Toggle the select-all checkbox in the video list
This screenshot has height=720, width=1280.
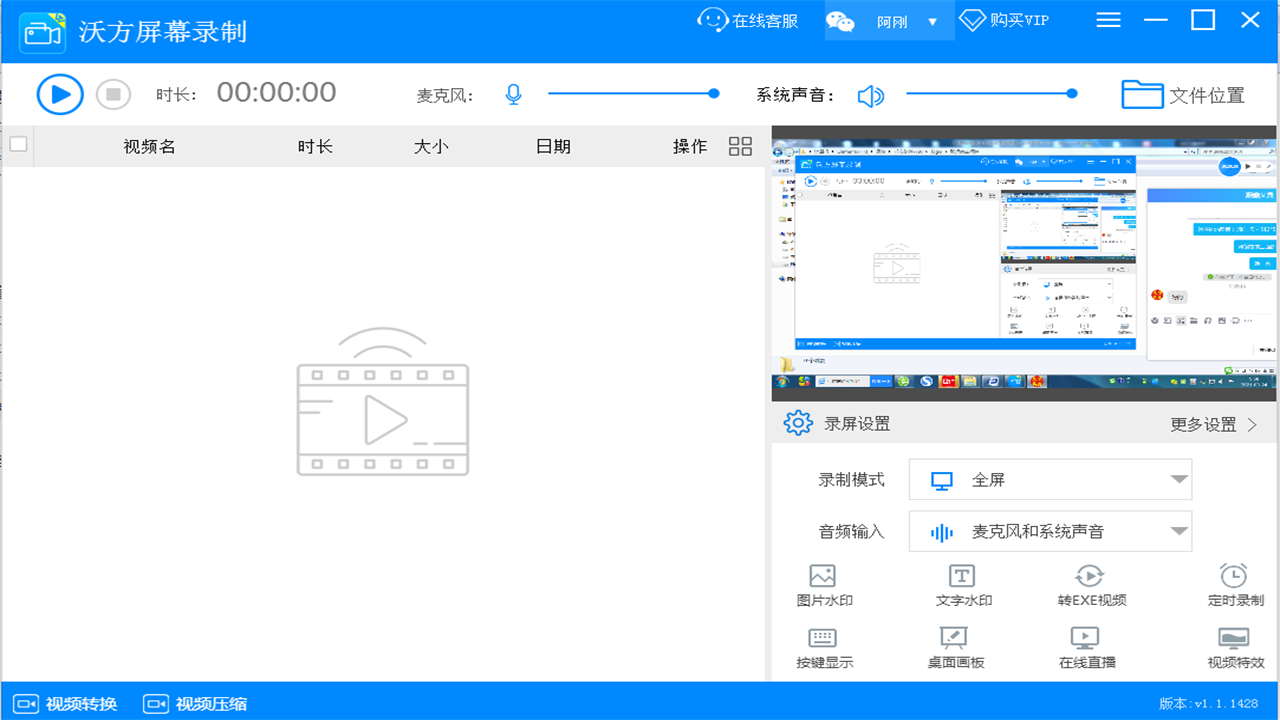pyautogui.click(x=18, y=145)
